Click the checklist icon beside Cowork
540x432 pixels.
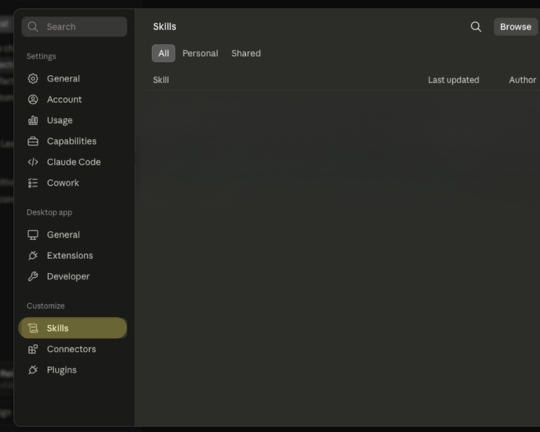click(x=33, y=183)
